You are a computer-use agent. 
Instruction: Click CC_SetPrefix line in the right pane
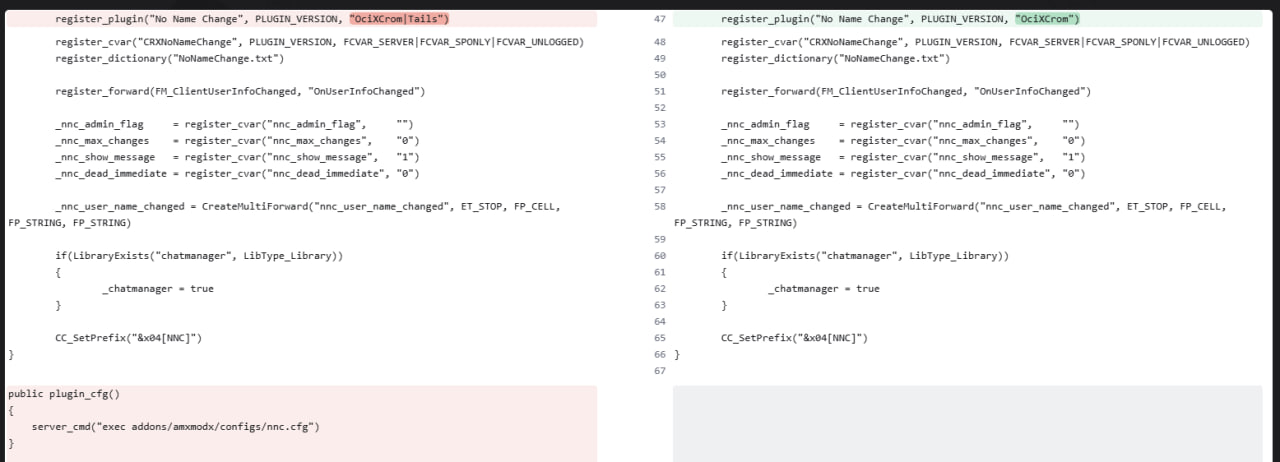click(794, 338)
